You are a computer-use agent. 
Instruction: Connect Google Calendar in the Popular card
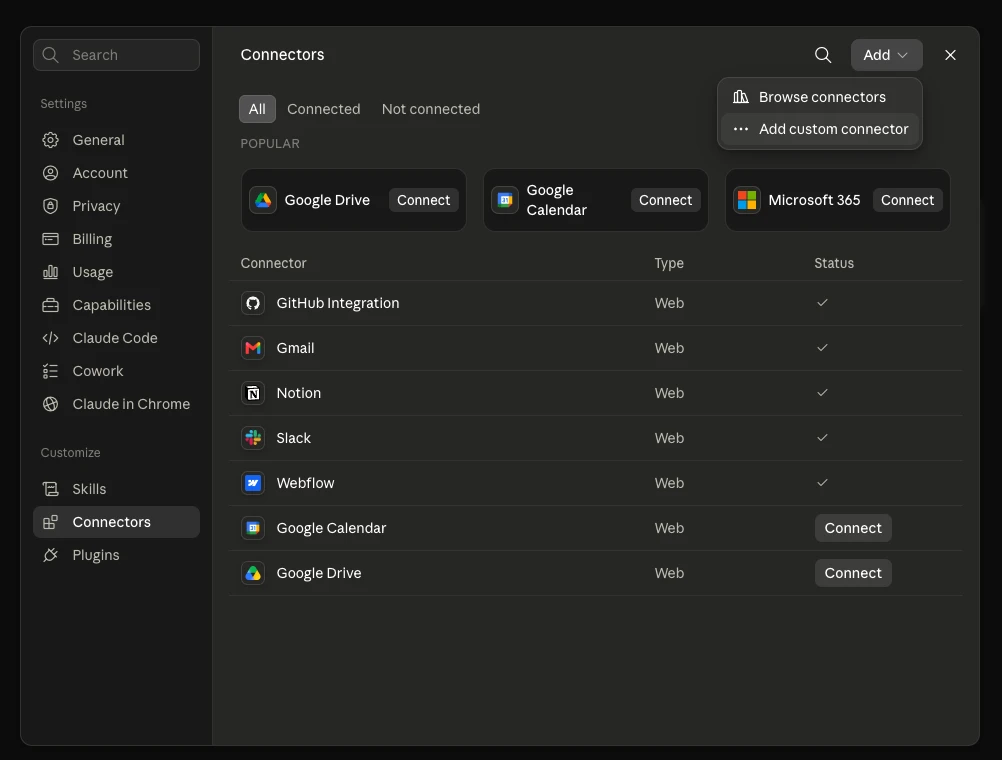tap(665, 200)
